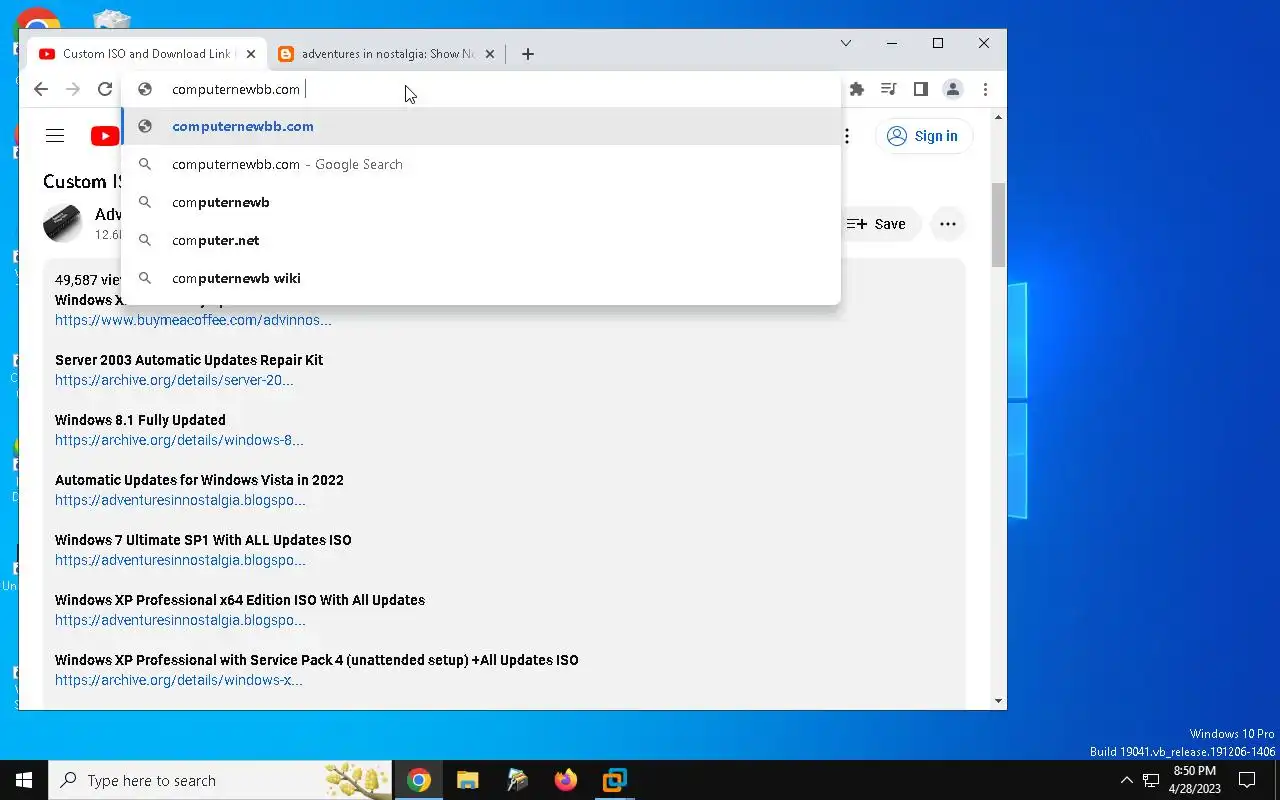This screenshot has height=800, width=1280.
Task: Switch to adventures in nostalgia tab
Action: tap(386, 54)
